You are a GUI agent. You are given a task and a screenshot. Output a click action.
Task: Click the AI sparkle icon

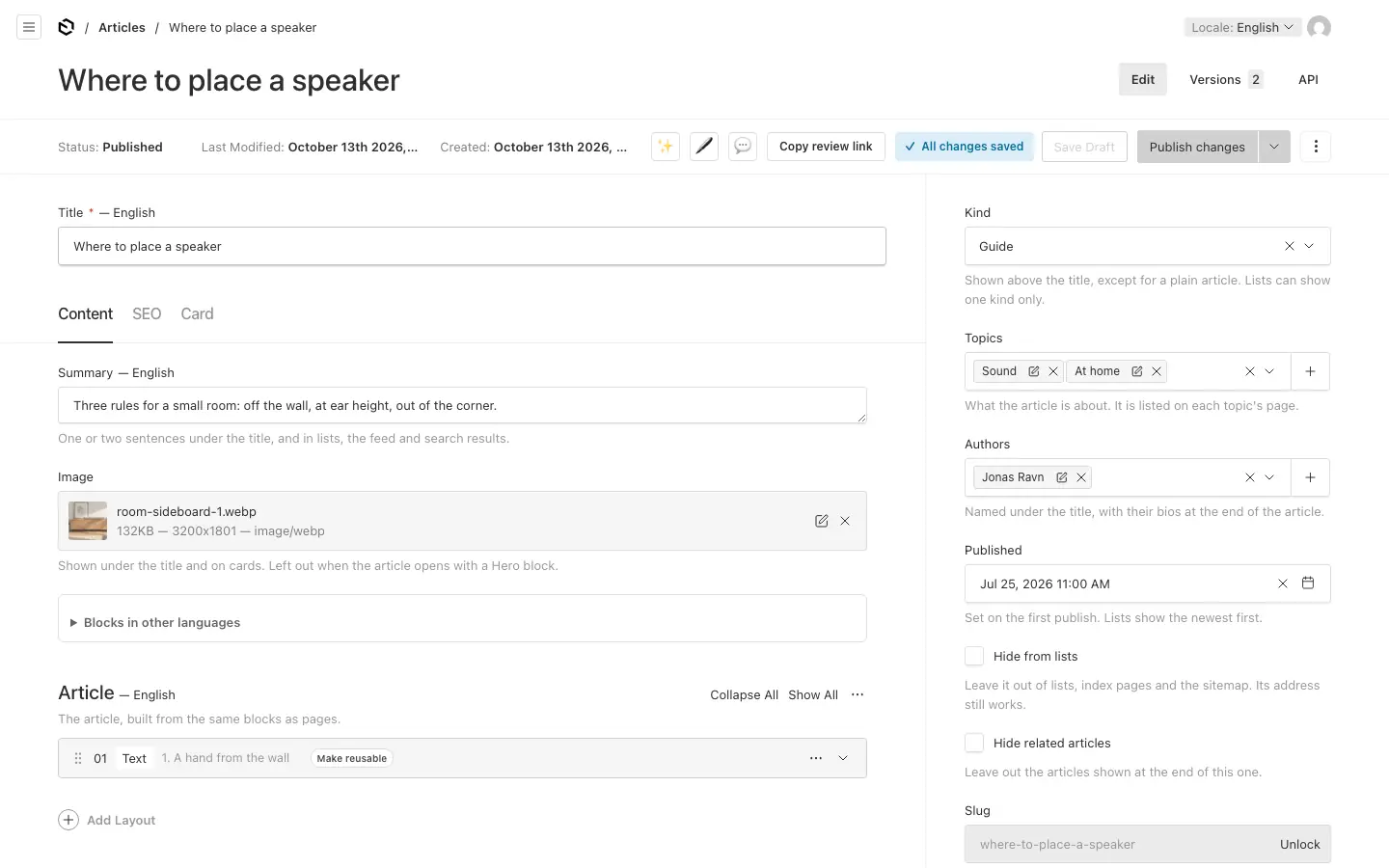(666, 147)
